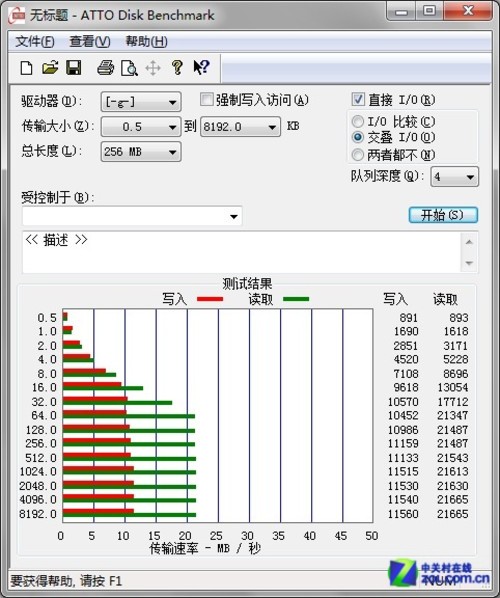Click the 开始(S) start button
The height and width of the screenshot is (598, 500).
click(443, 215)
